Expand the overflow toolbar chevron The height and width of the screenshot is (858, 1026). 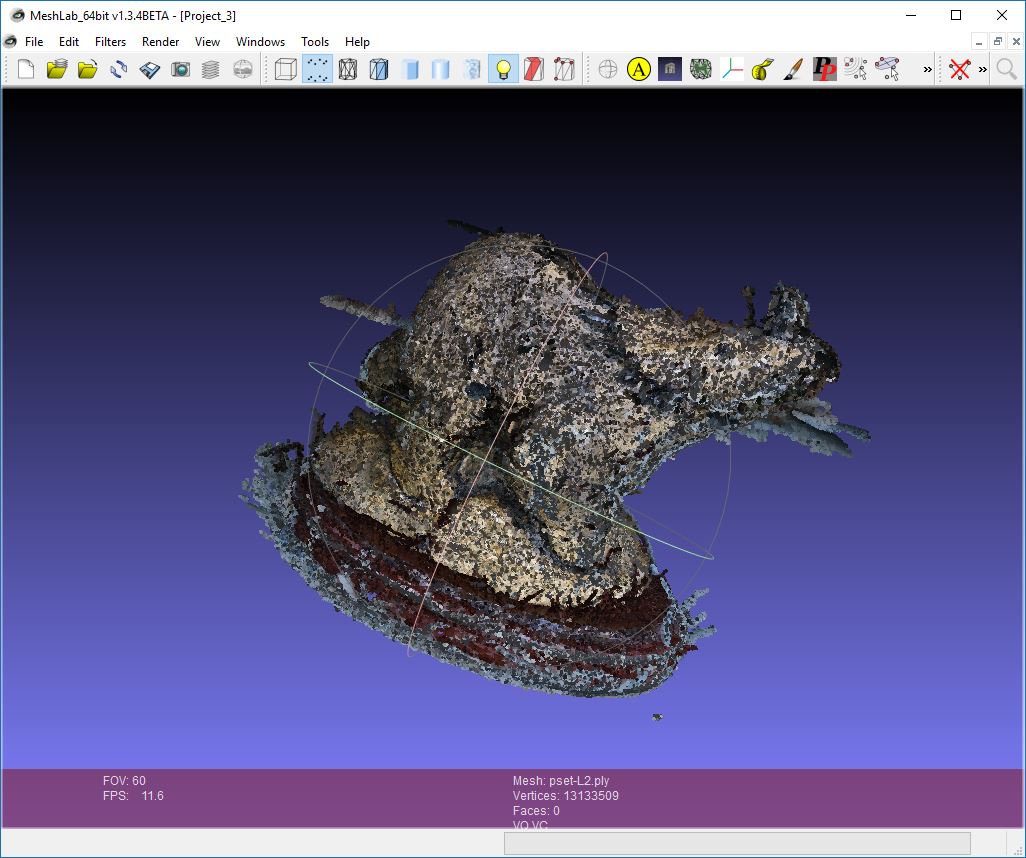[928, 69]
